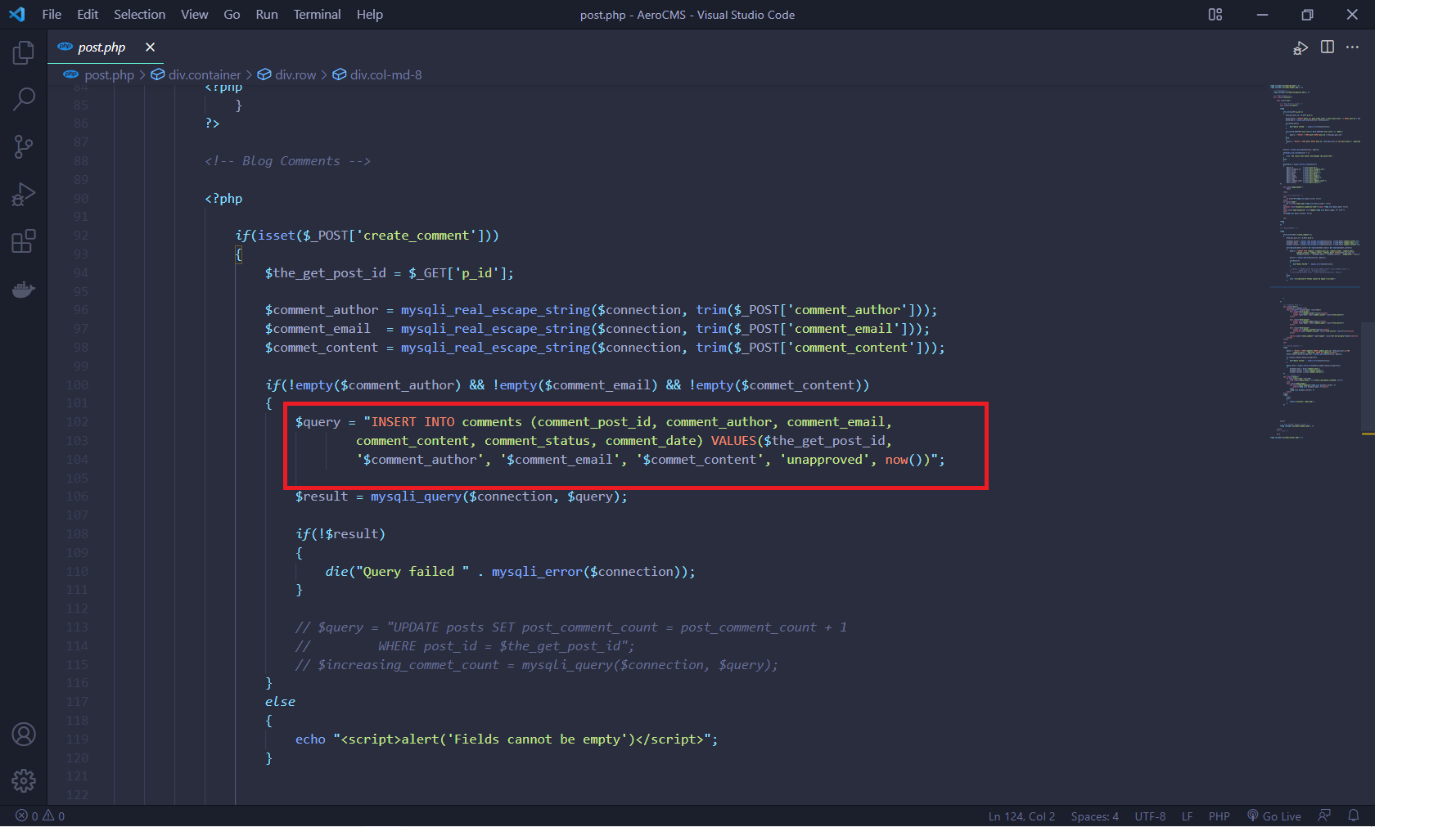Open the File menu

[x=52, y=15]
